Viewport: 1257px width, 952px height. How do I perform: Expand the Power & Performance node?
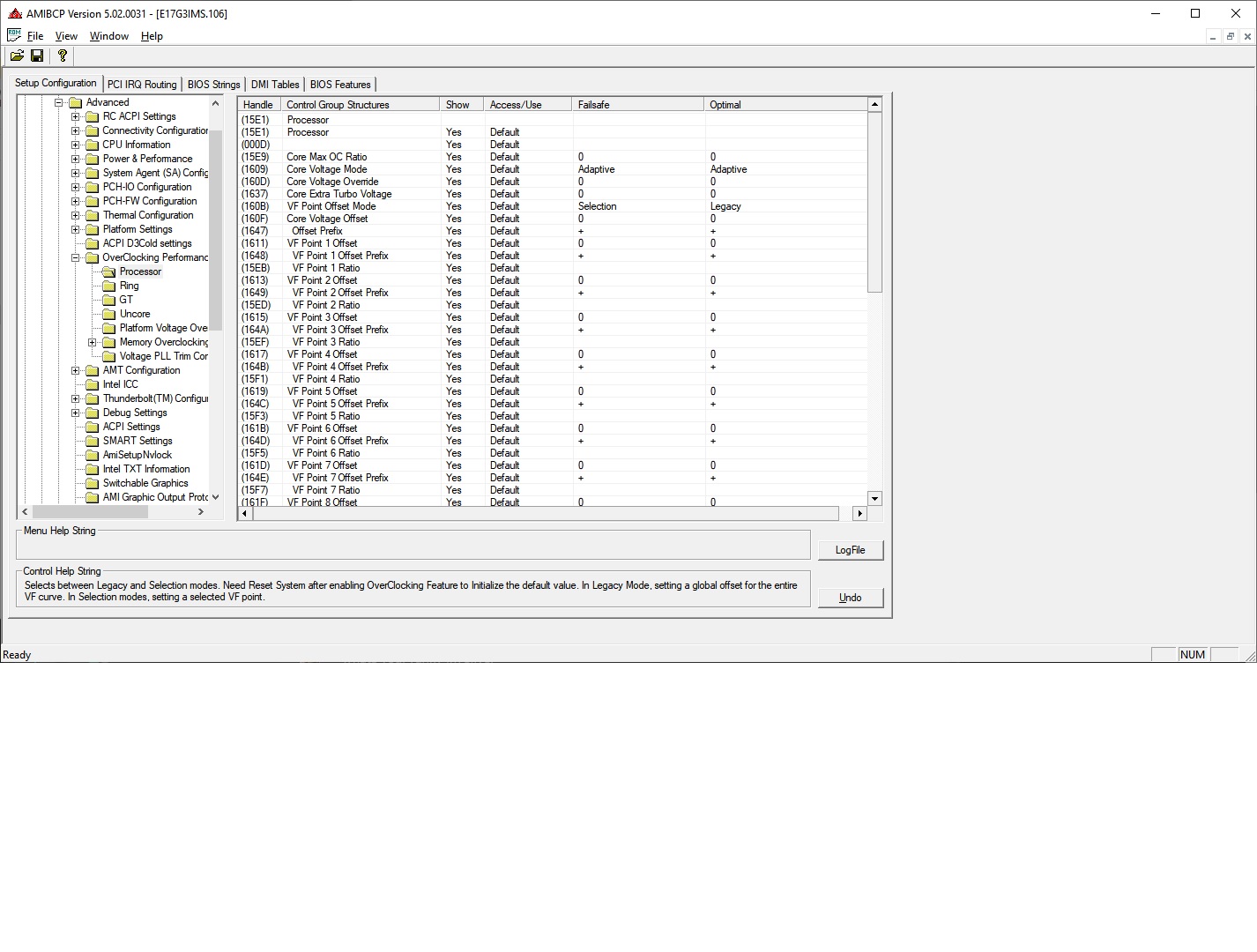[x=76, y=159]
